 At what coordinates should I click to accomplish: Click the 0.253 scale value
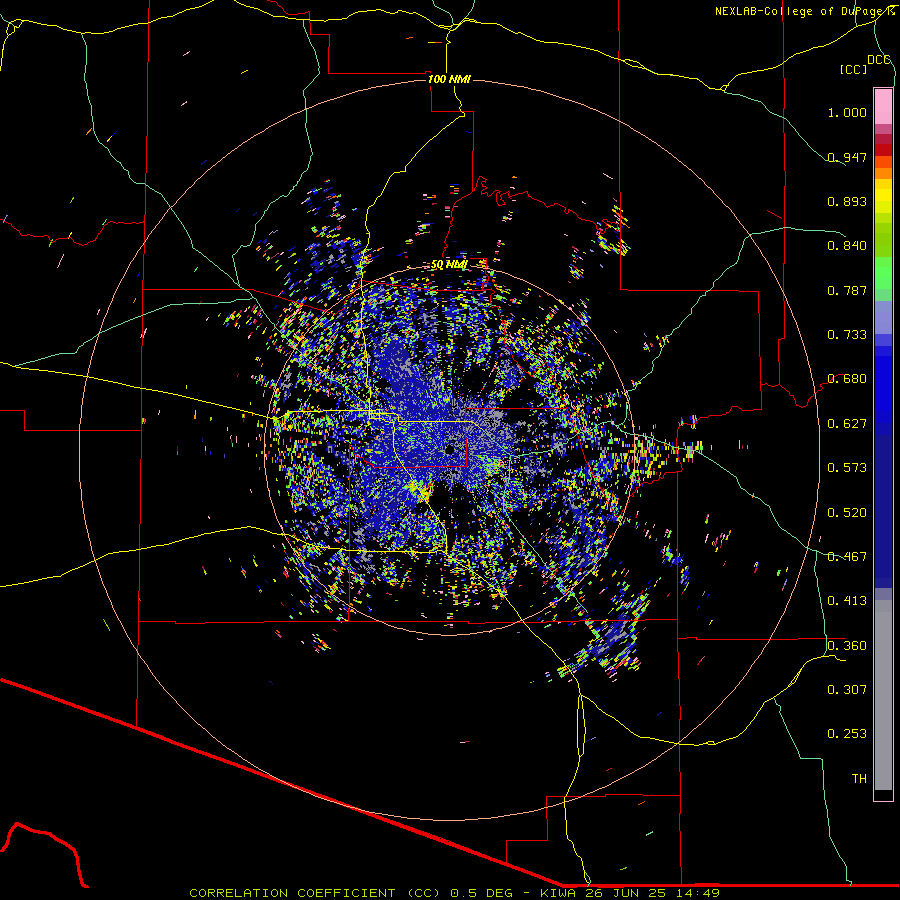[x=847, y=734]
